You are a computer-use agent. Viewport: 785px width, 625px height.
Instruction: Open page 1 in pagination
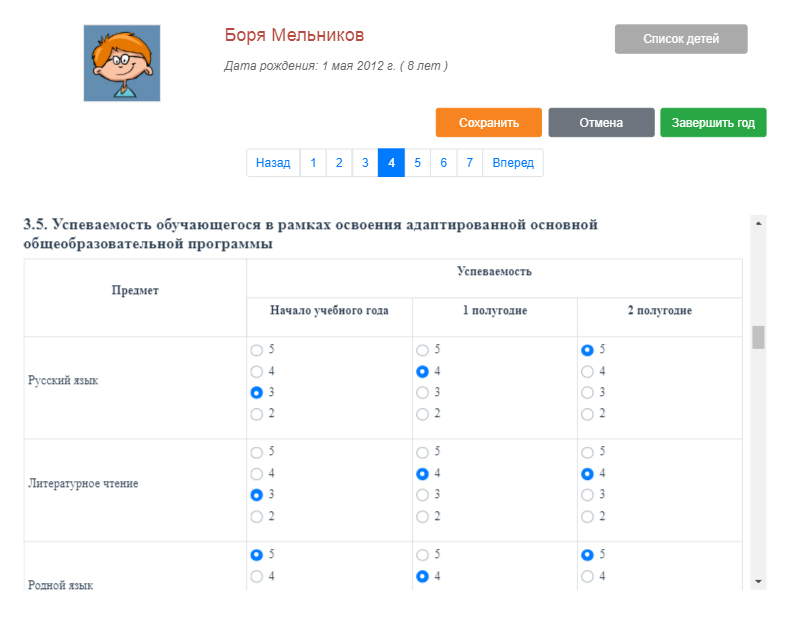(313, 163)
